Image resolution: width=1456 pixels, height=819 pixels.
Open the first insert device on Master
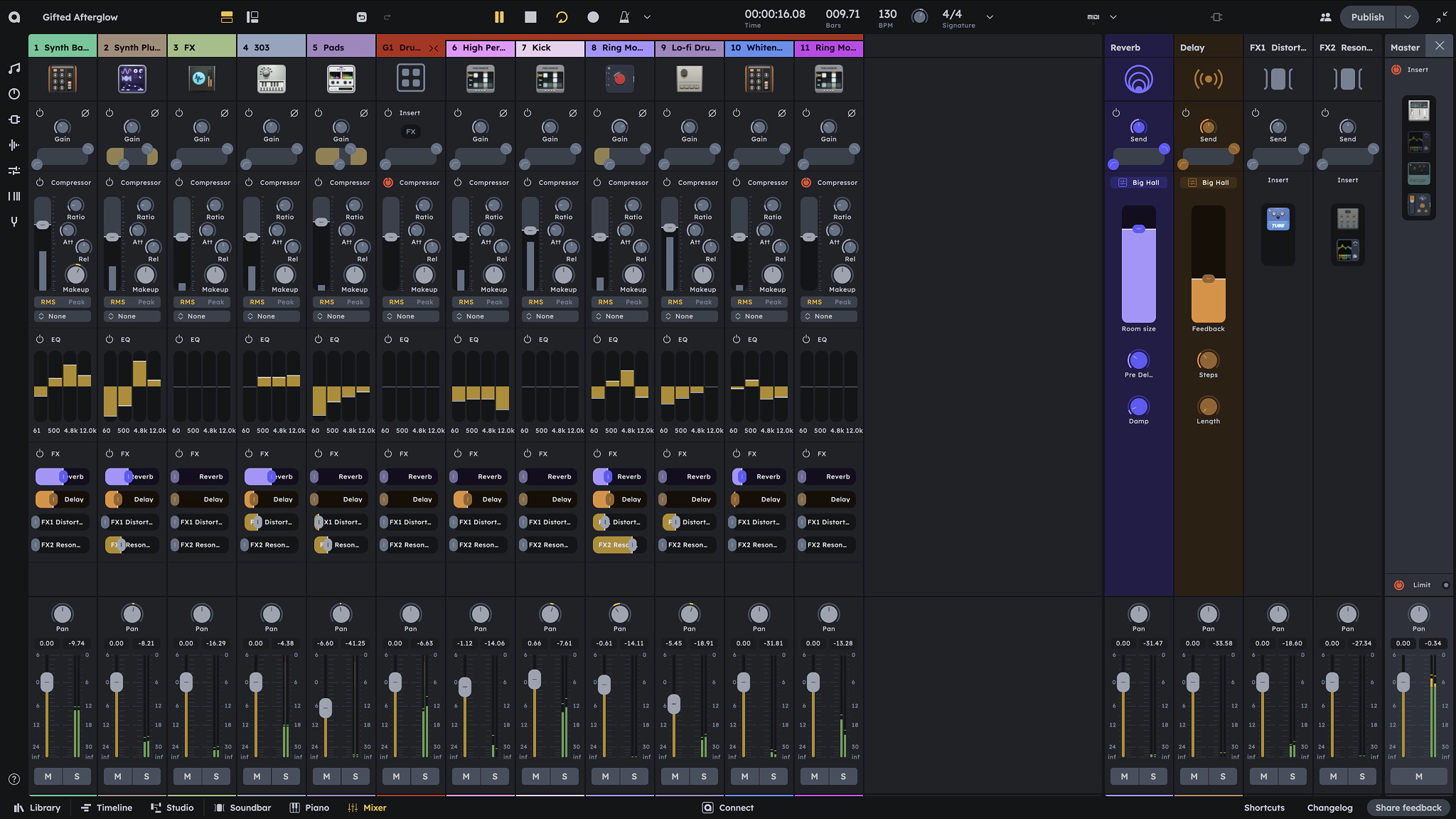(1419, 111)
